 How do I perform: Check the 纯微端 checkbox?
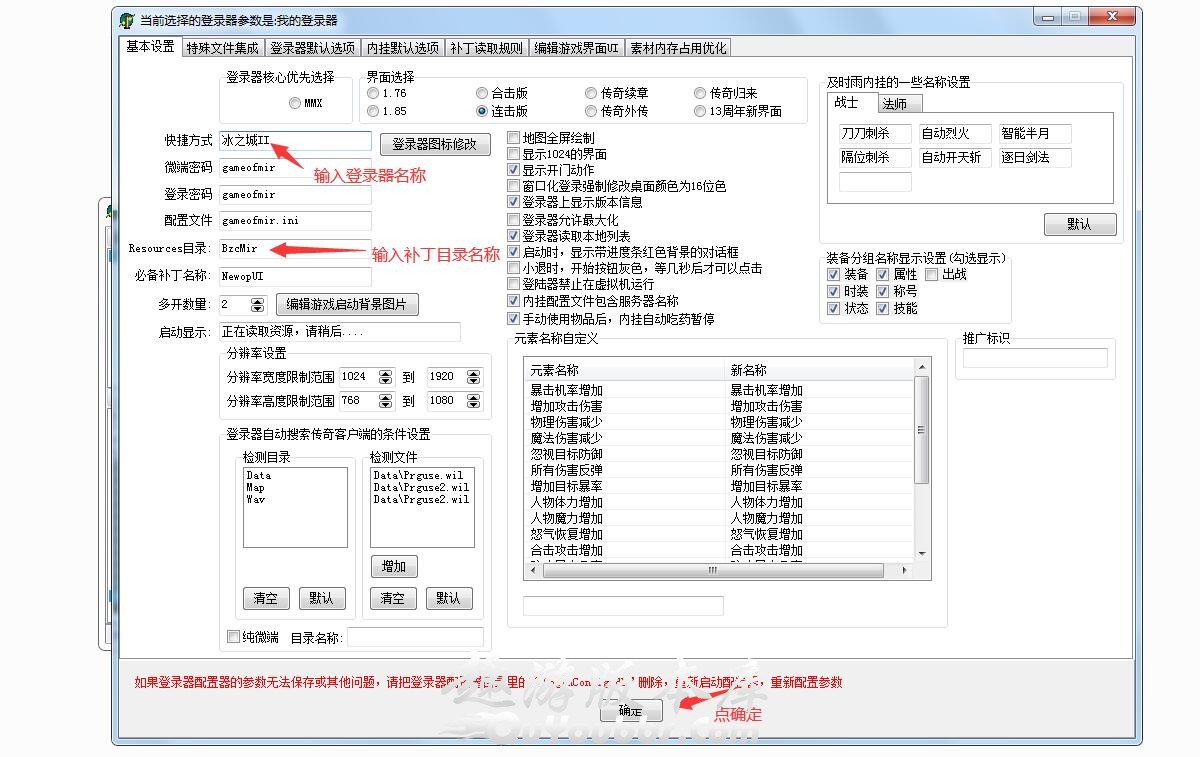click(x=234, y=637)
